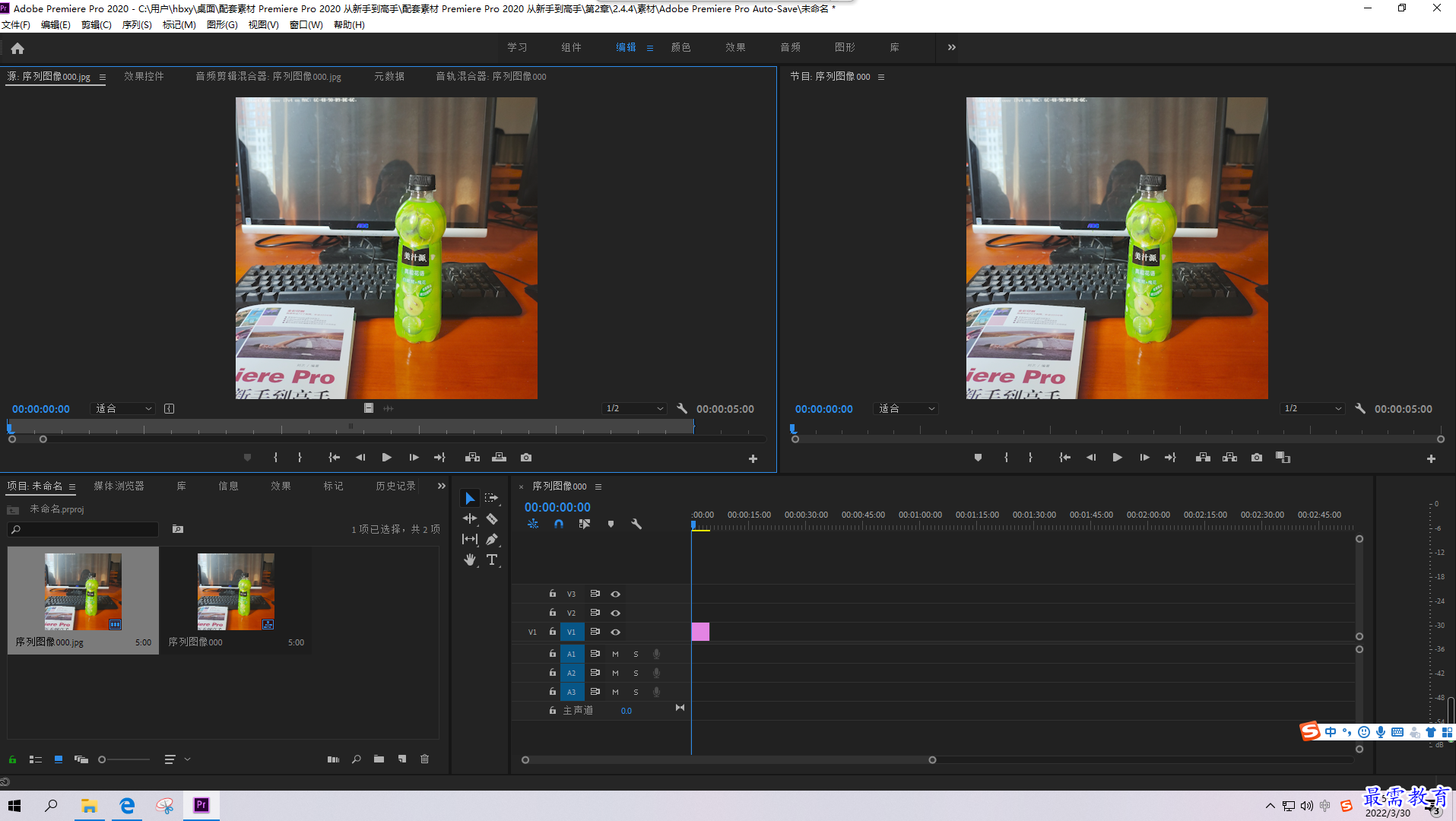Screen dimensions: 1456x821
Task: Open Program monitor playback resolution dropdown
Action: (x=1312, y=409)
